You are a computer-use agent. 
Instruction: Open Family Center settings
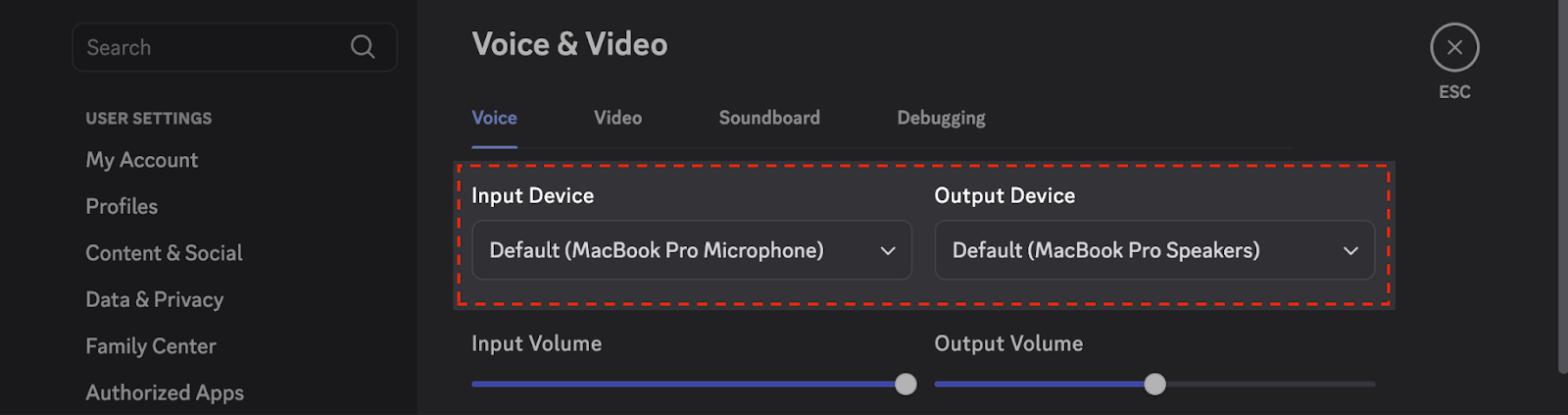(x=151, y=346)
